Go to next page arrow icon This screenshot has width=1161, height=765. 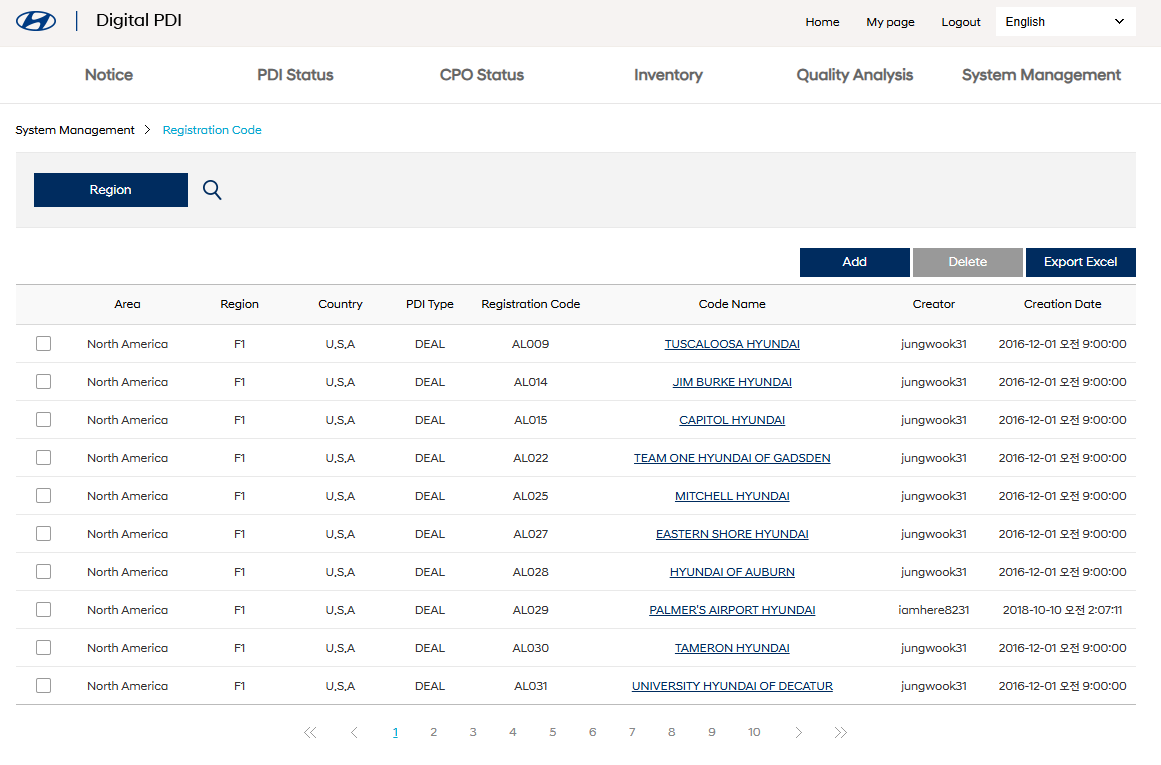pos(798,732)
